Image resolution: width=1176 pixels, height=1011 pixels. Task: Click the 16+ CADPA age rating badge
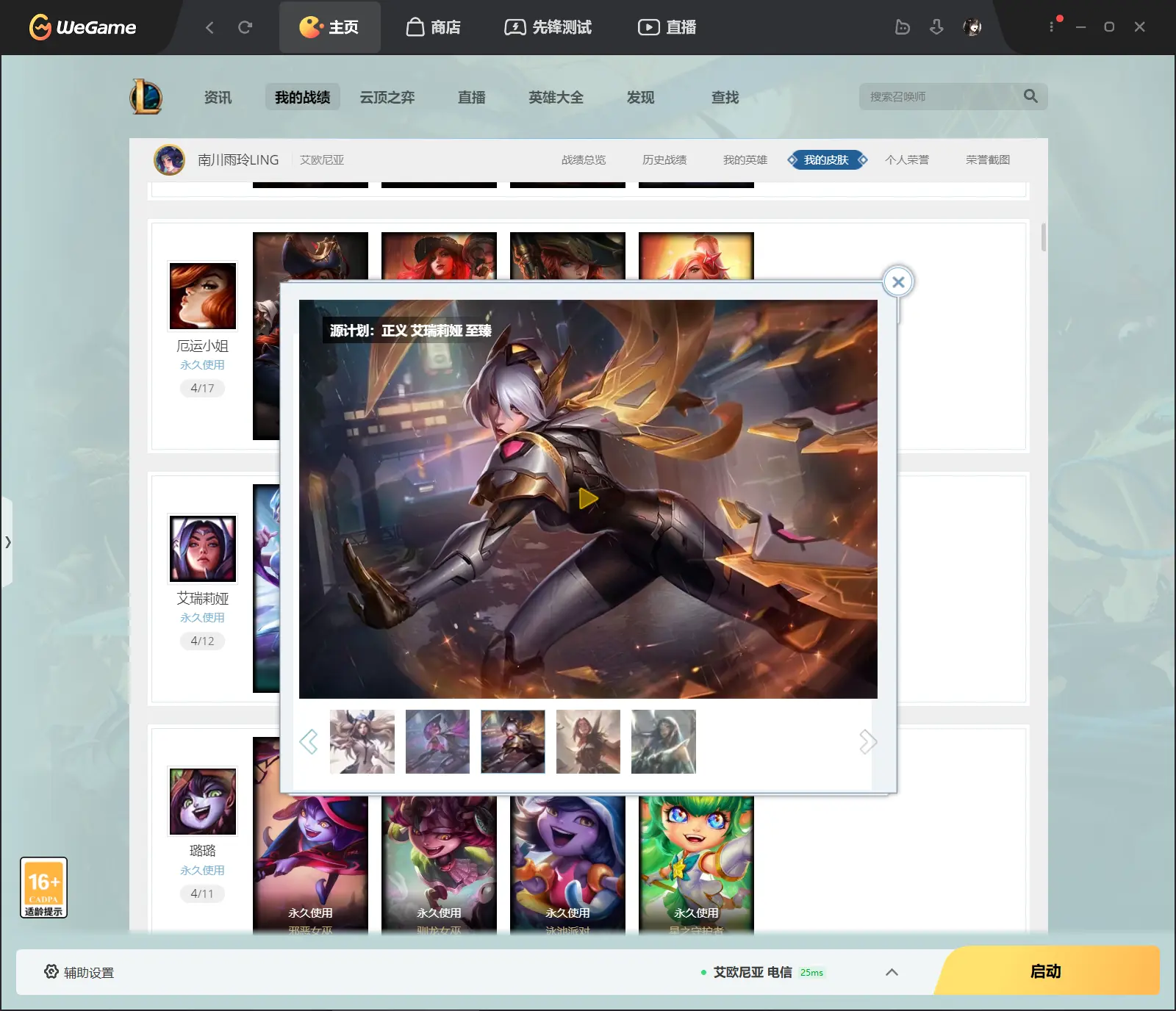click(43, 888)
